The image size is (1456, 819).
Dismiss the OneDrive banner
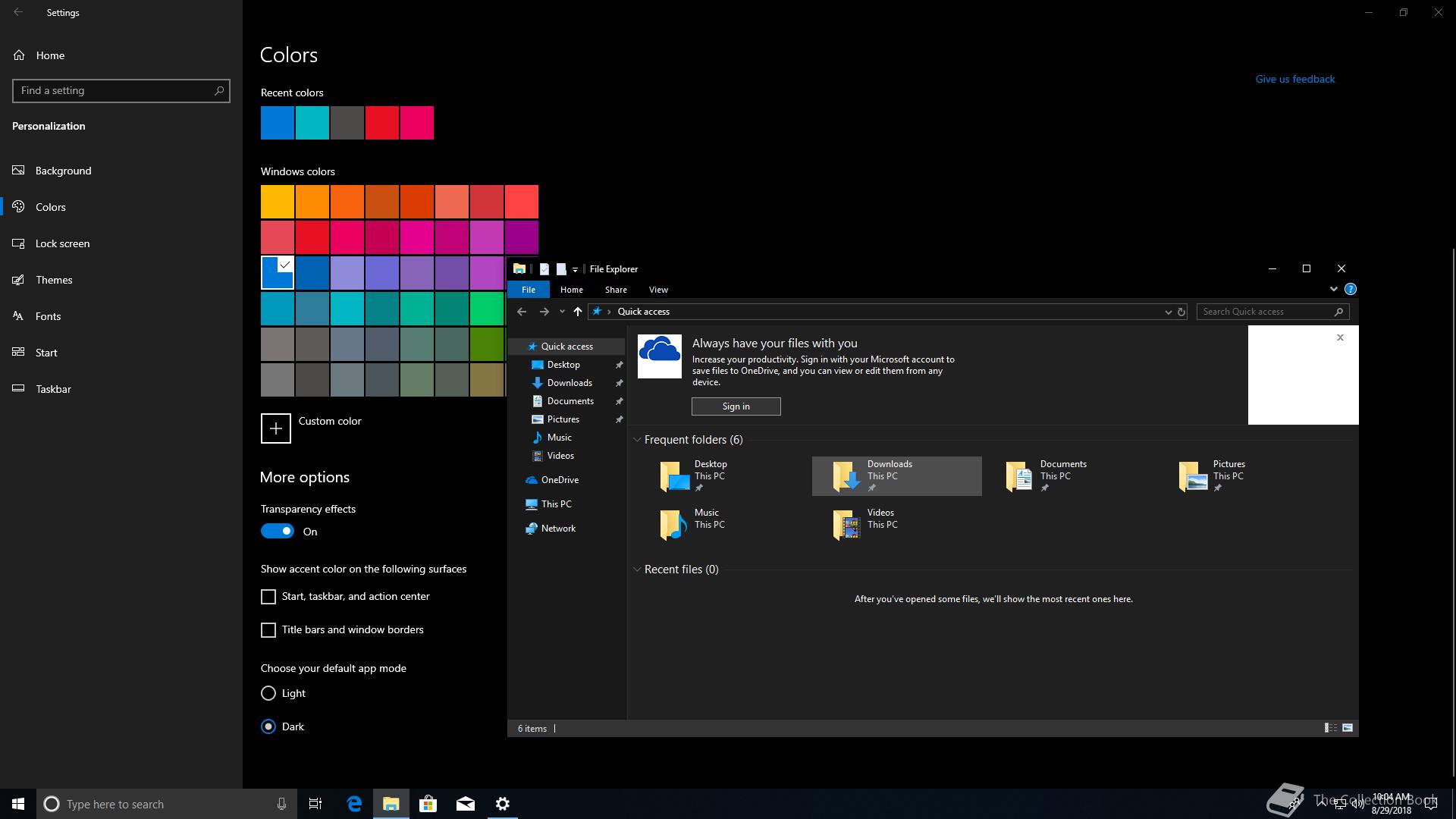point(1340,337)
